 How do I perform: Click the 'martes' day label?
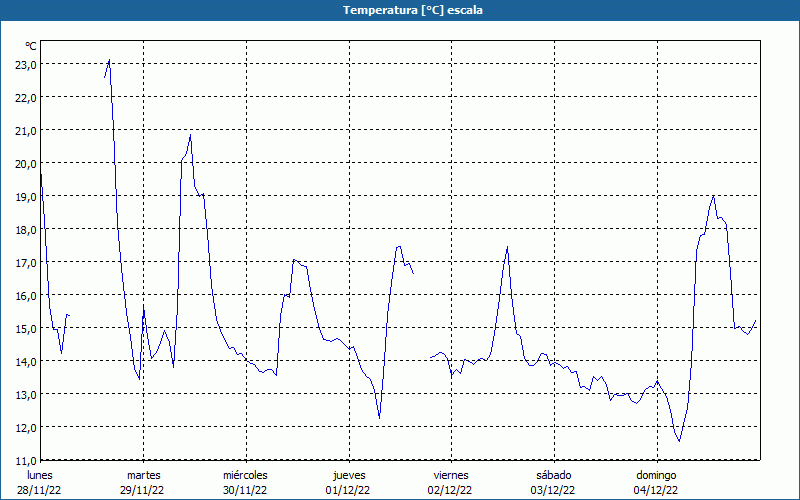pos(143,475)
